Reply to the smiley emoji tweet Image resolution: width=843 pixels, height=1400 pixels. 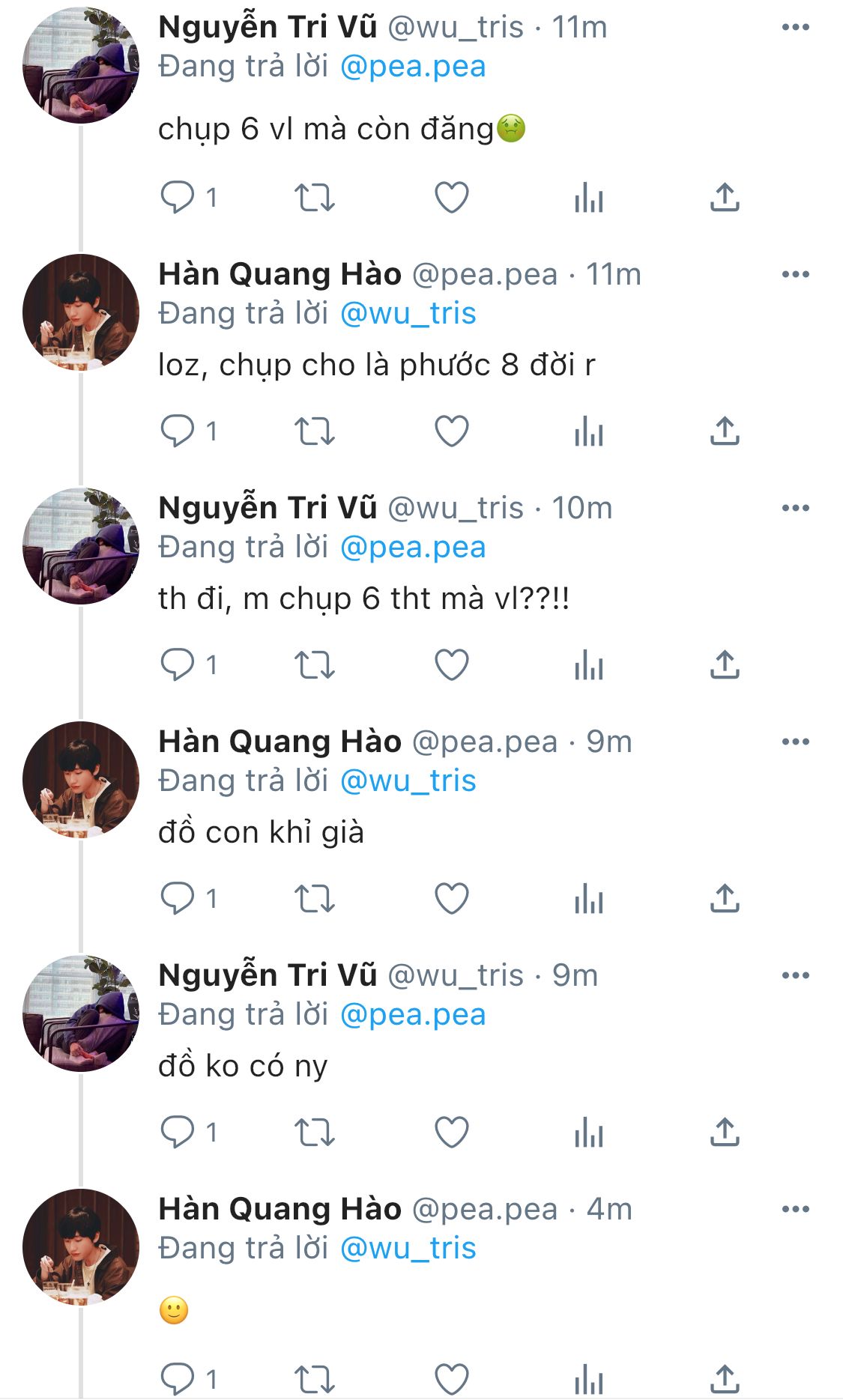pos(178,1378)
